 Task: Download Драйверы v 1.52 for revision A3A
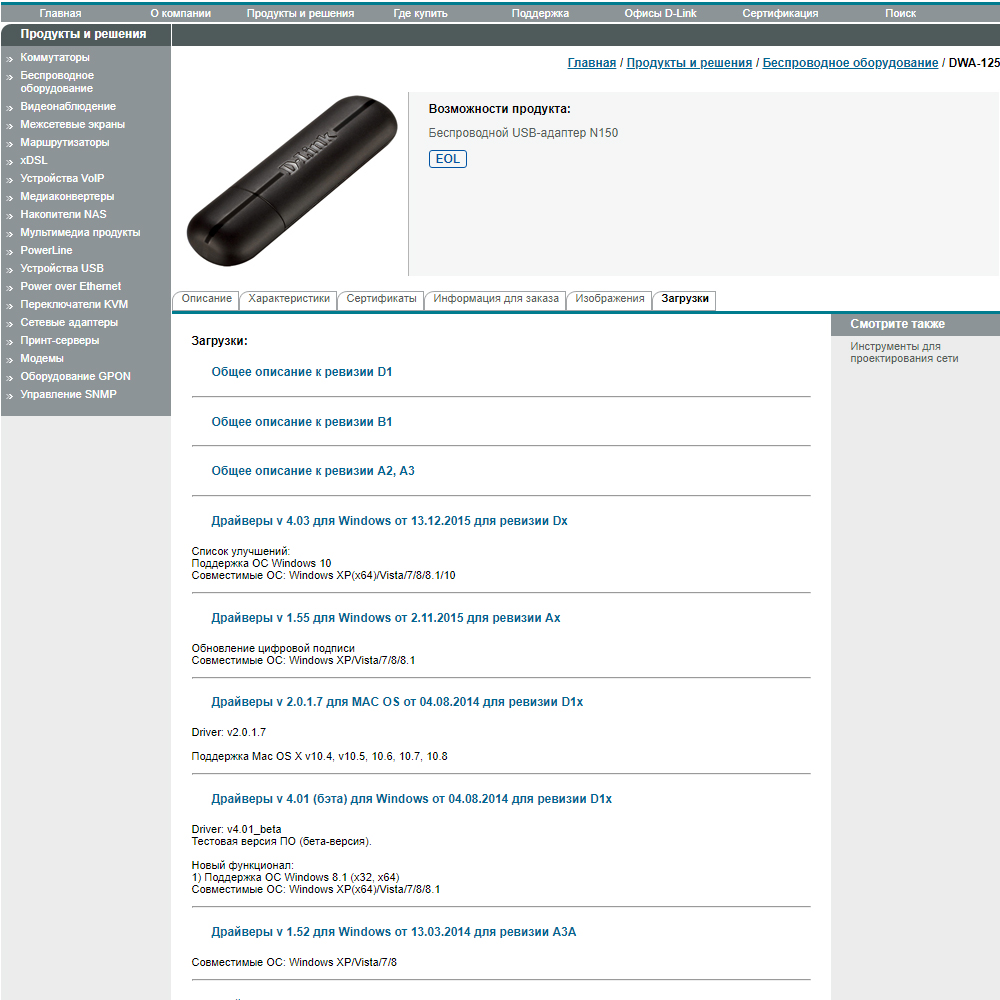(x=393, y=932)
